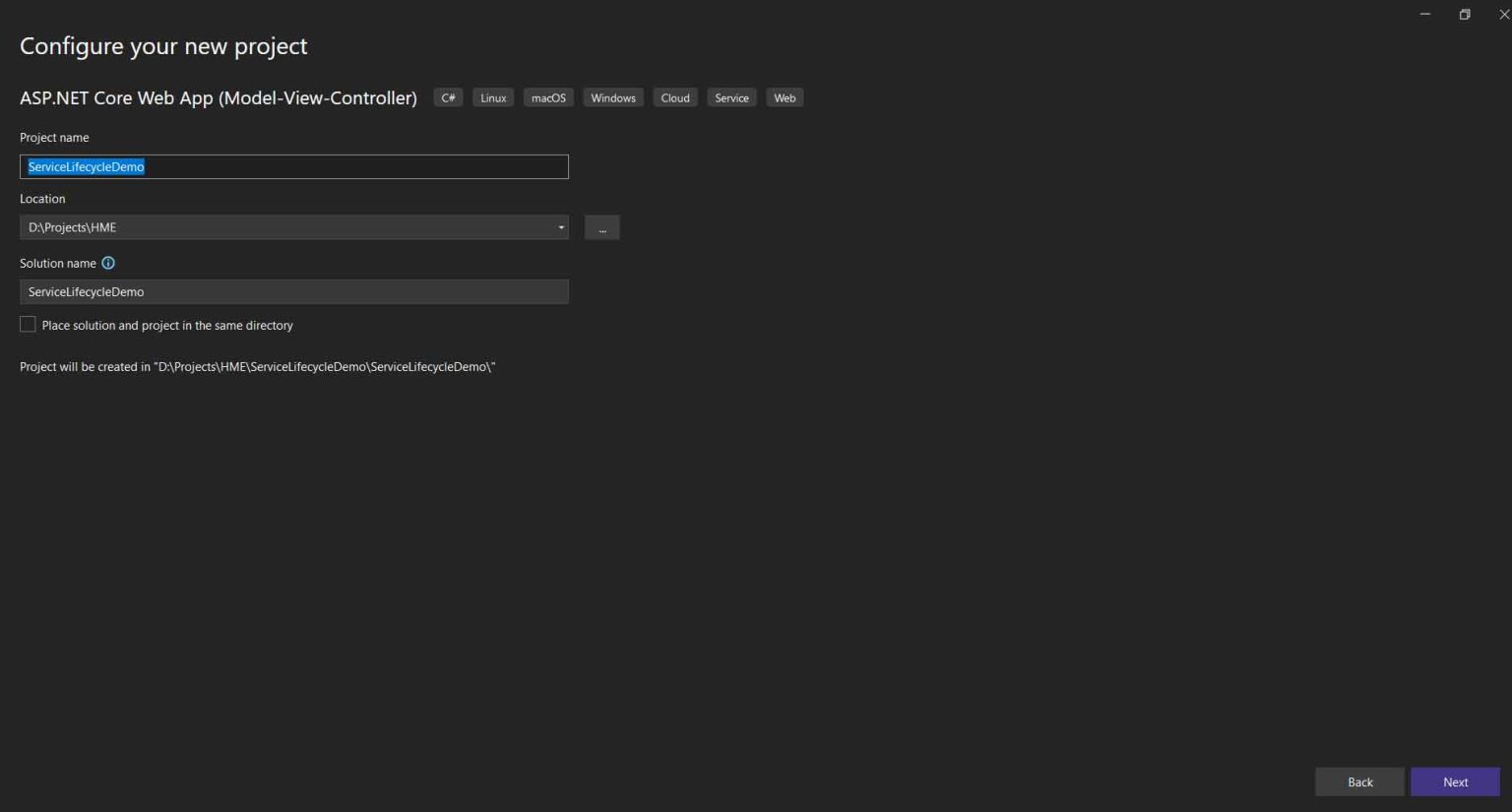Click the C# language tag
The height and width of the screenshot is (812, 1512).
tap(448, 96)
